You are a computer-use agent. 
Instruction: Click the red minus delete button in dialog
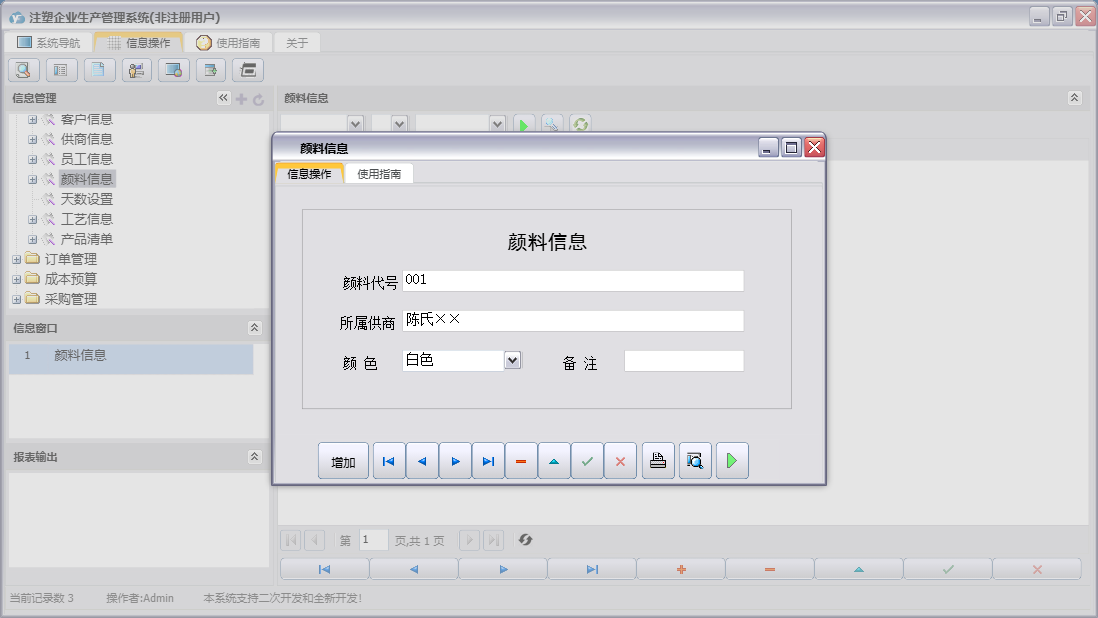[521, 461]
